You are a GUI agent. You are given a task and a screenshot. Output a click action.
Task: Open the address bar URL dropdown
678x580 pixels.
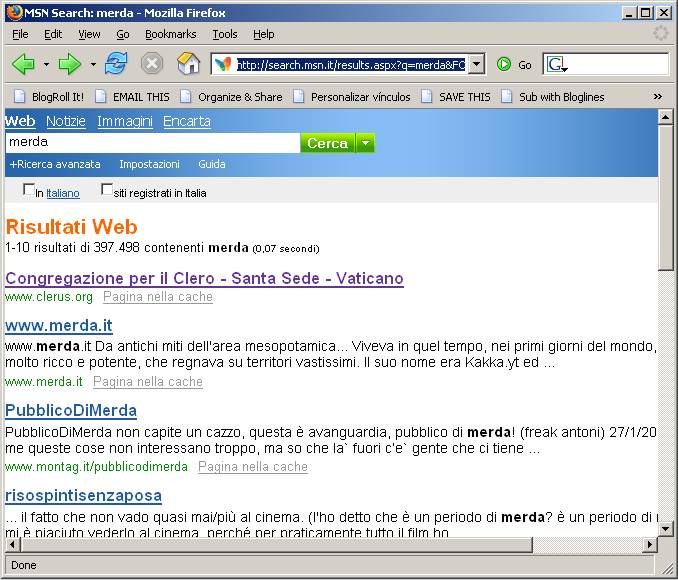coord(476,64)
